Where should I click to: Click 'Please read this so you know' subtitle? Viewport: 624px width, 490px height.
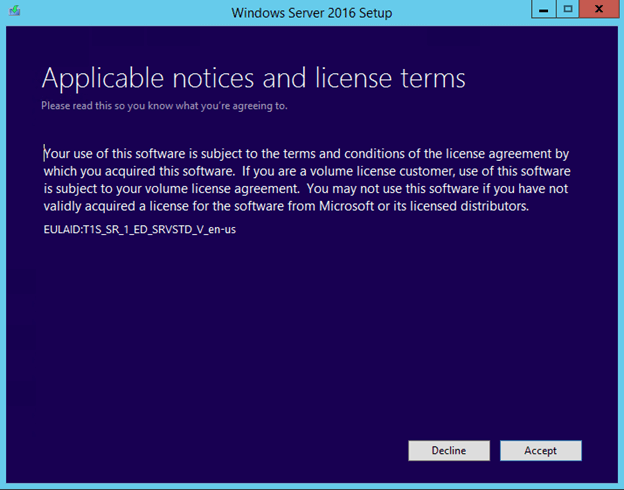click(x=164, y=106)
